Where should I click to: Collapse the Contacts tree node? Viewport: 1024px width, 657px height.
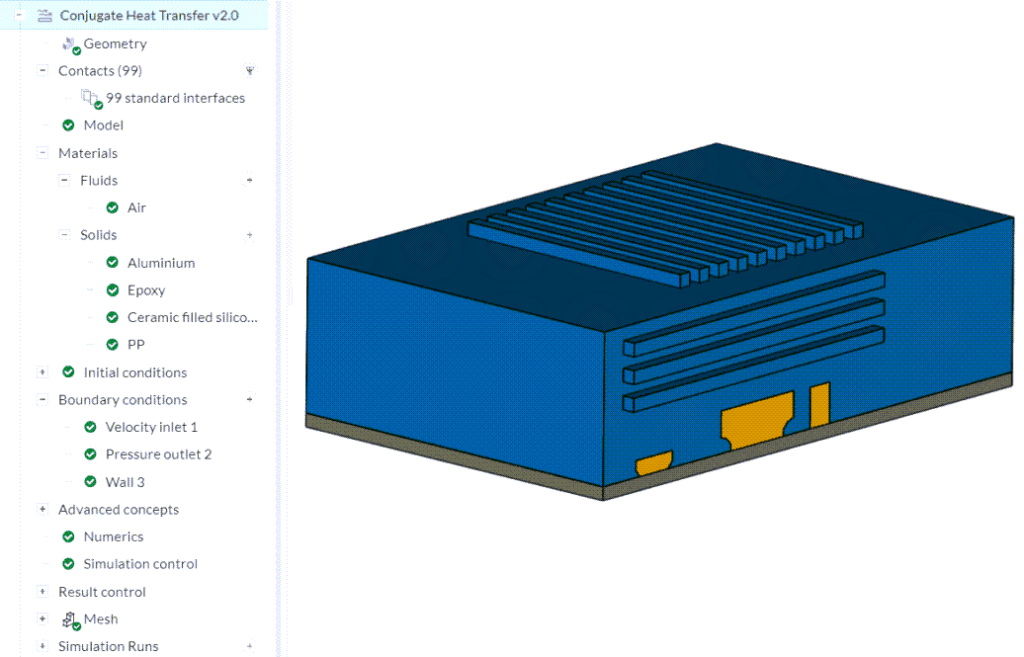pos(41,70)
